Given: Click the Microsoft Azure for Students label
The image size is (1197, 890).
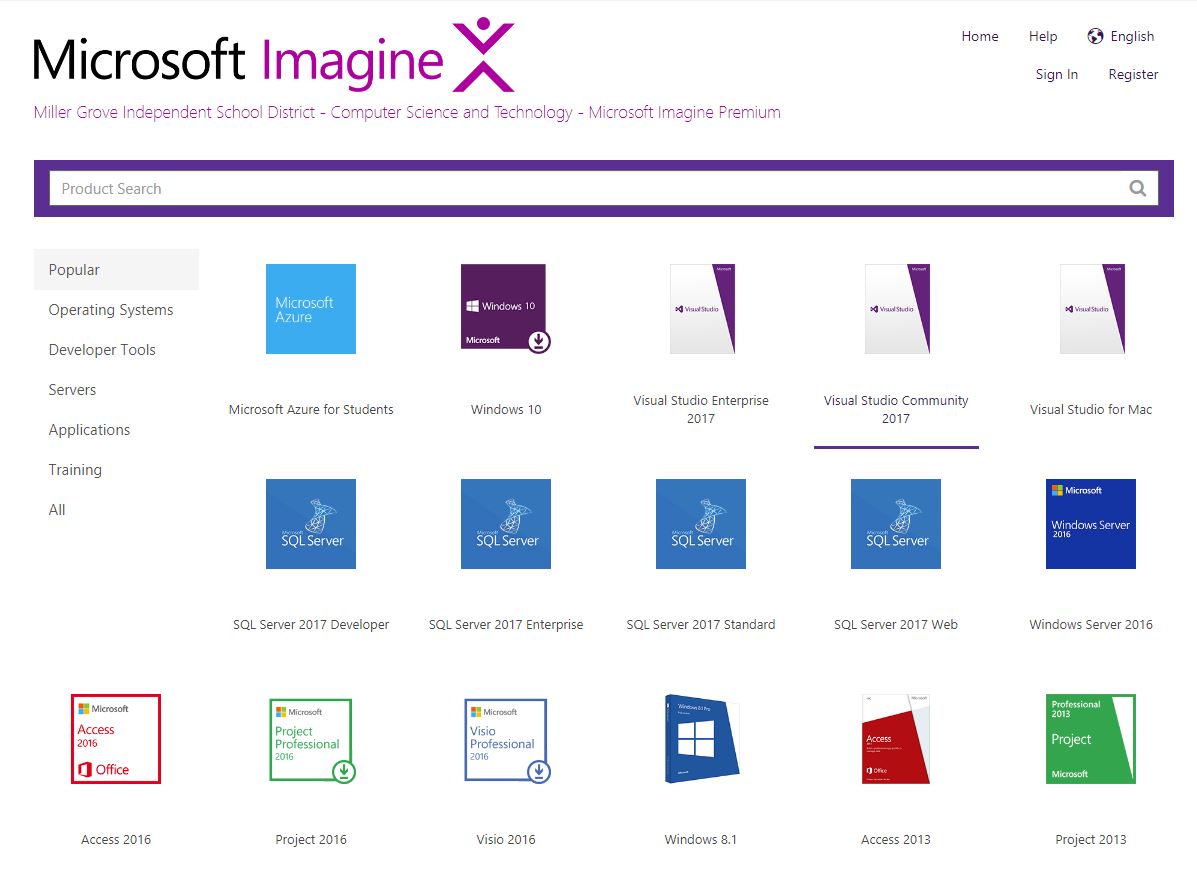Looking at the screenshot, I should 311,409.
